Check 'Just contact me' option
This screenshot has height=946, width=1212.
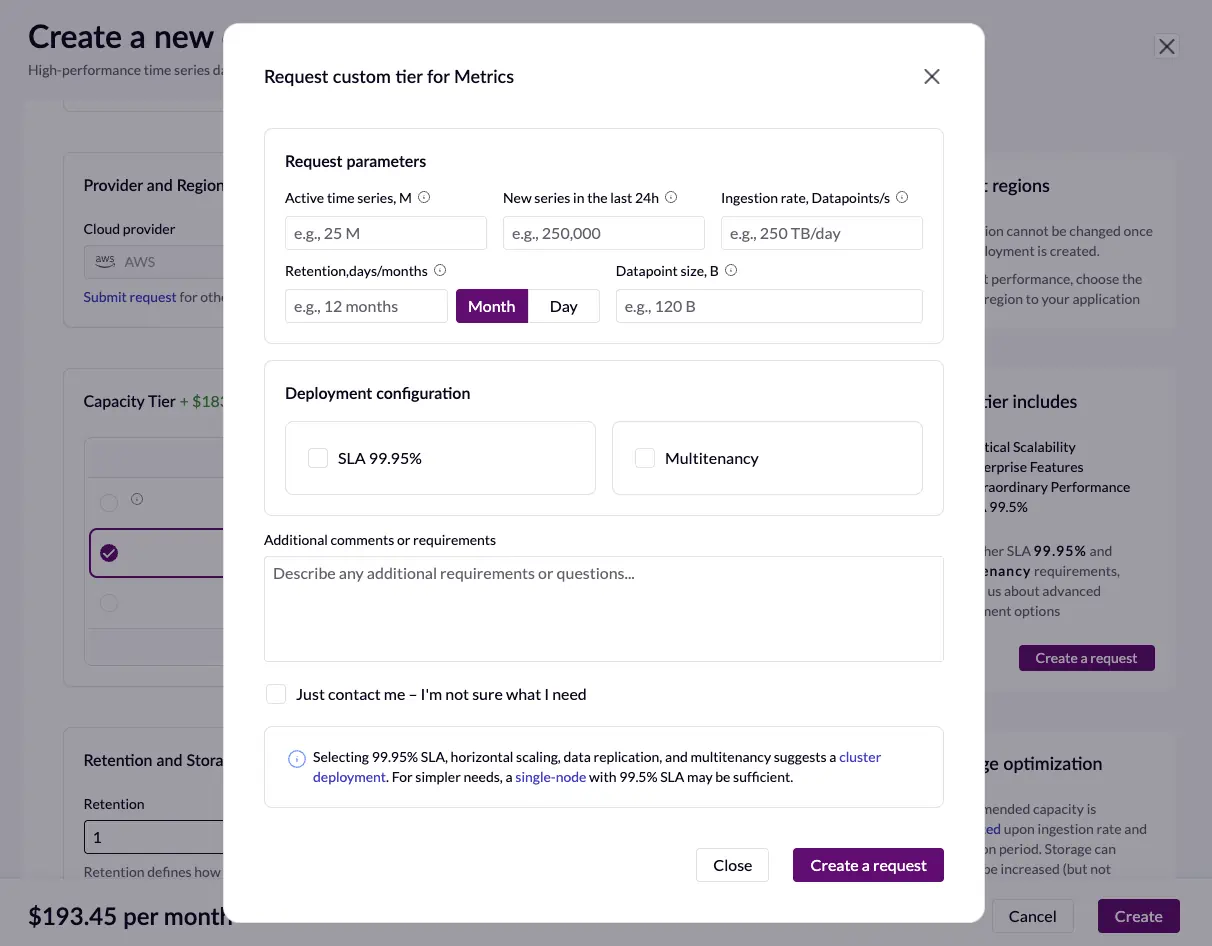[x=276, y=694]
